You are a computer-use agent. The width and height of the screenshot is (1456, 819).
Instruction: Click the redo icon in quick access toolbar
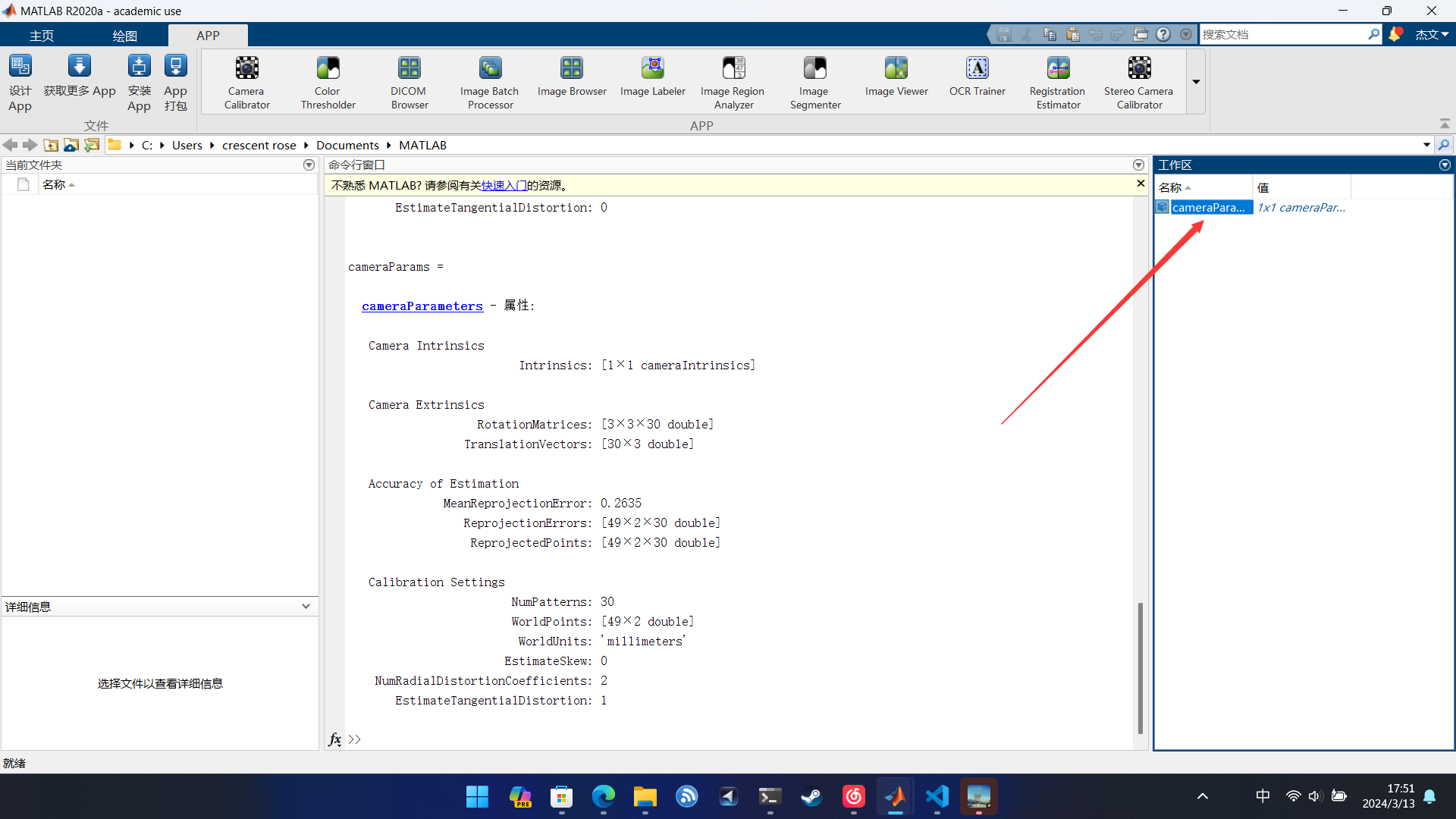coord(1118,34)
